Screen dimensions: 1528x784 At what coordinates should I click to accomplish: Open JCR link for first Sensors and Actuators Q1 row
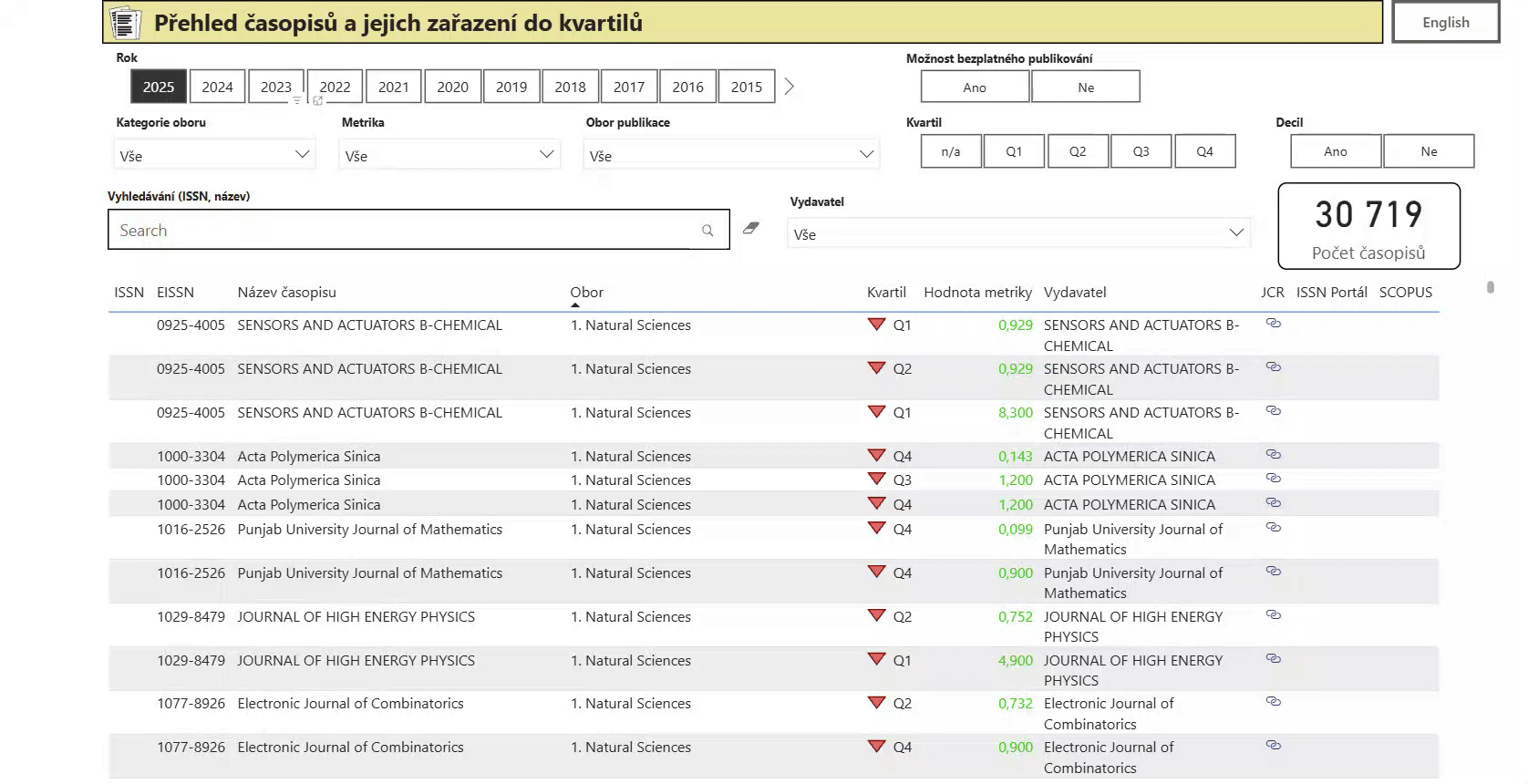pos(1274,324)
